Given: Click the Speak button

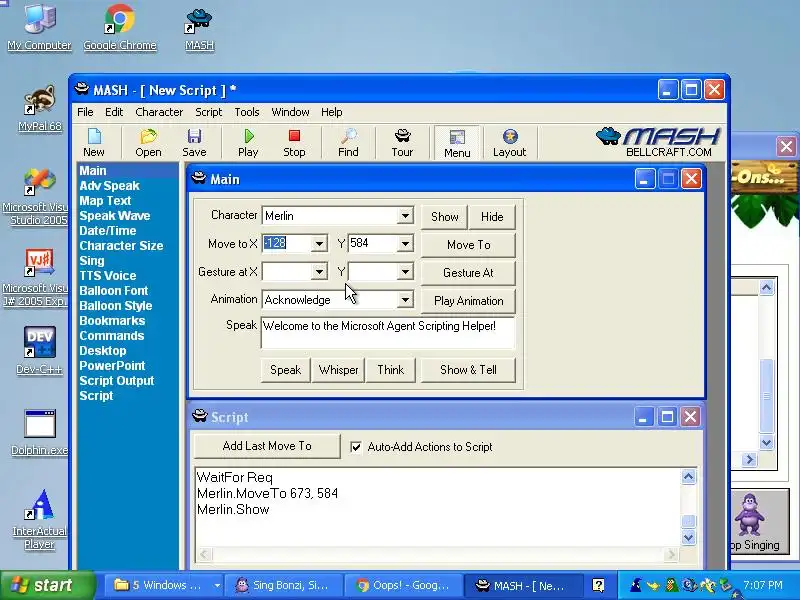Looking at the screenshot, I should pos(285,370).
